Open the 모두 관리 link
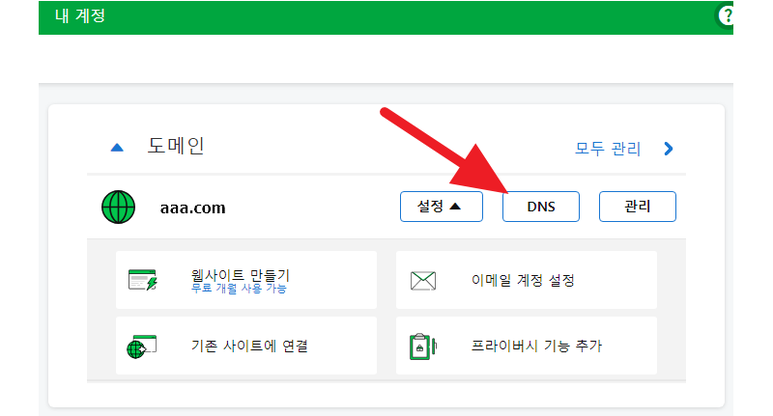Image resolution: width=773 pixels, height=416 pixels. [x=607, y=149]
